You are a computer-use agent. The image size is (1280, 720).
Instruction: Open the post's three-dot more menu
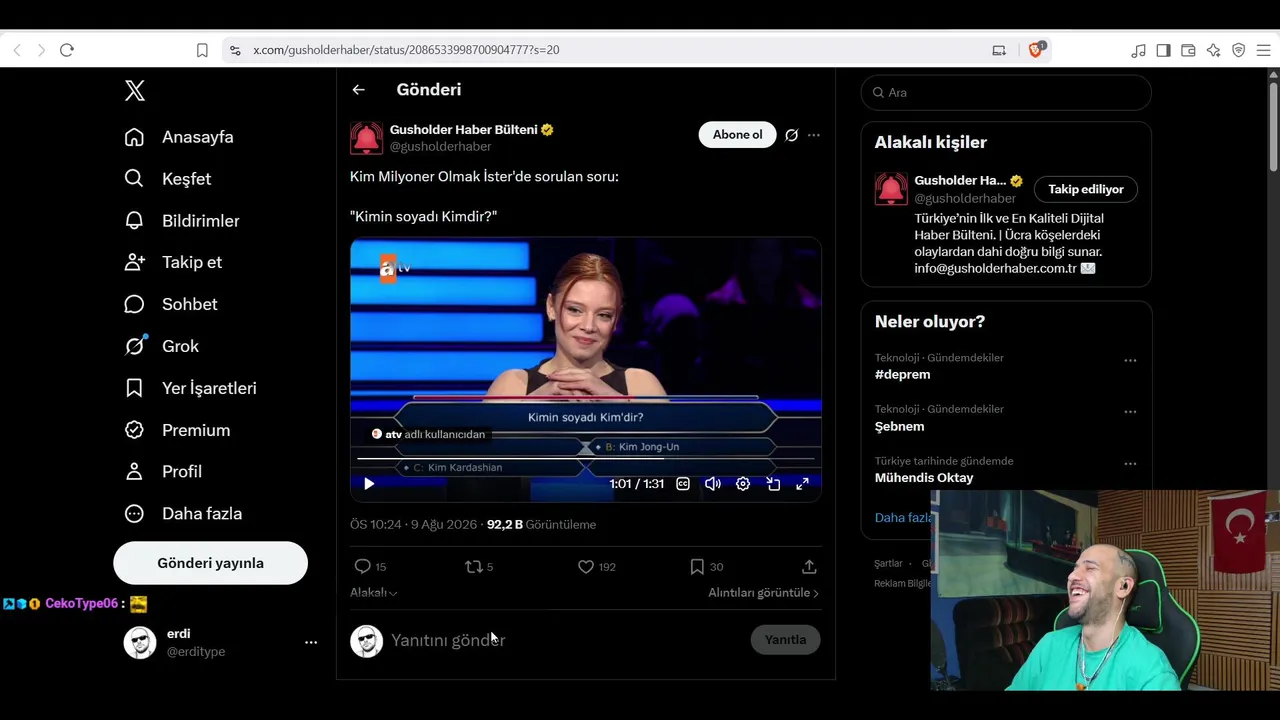[814, 135]
